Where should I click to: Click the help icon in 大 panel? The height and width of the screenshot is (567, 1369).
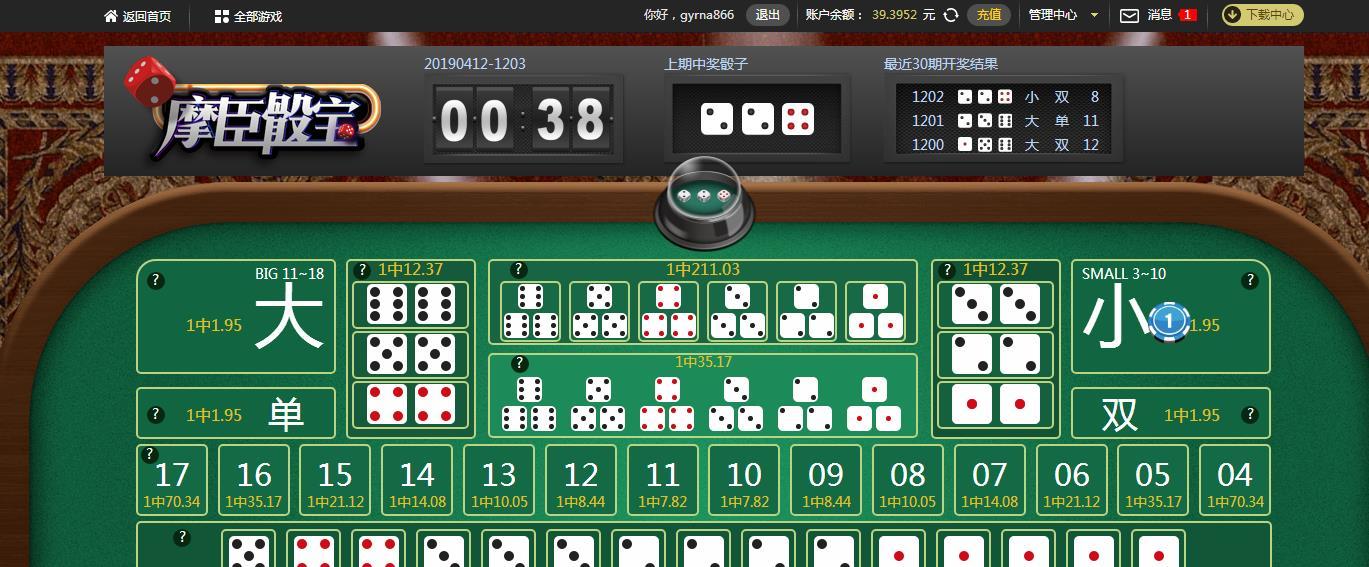tap(156, 281)
